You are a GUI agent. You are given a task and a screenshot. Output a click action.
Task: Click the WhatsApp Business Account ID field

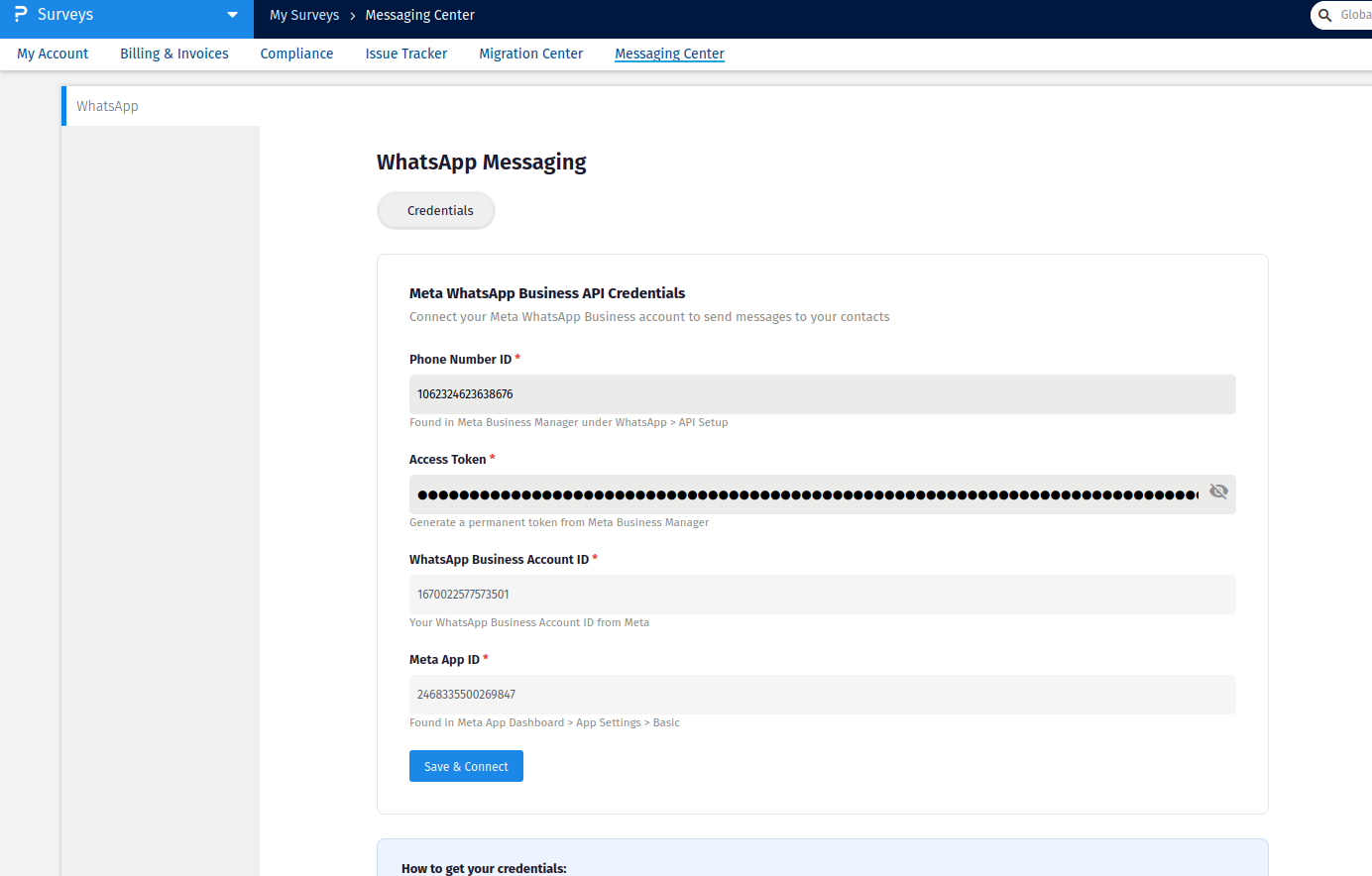click(x=822, y=595)
